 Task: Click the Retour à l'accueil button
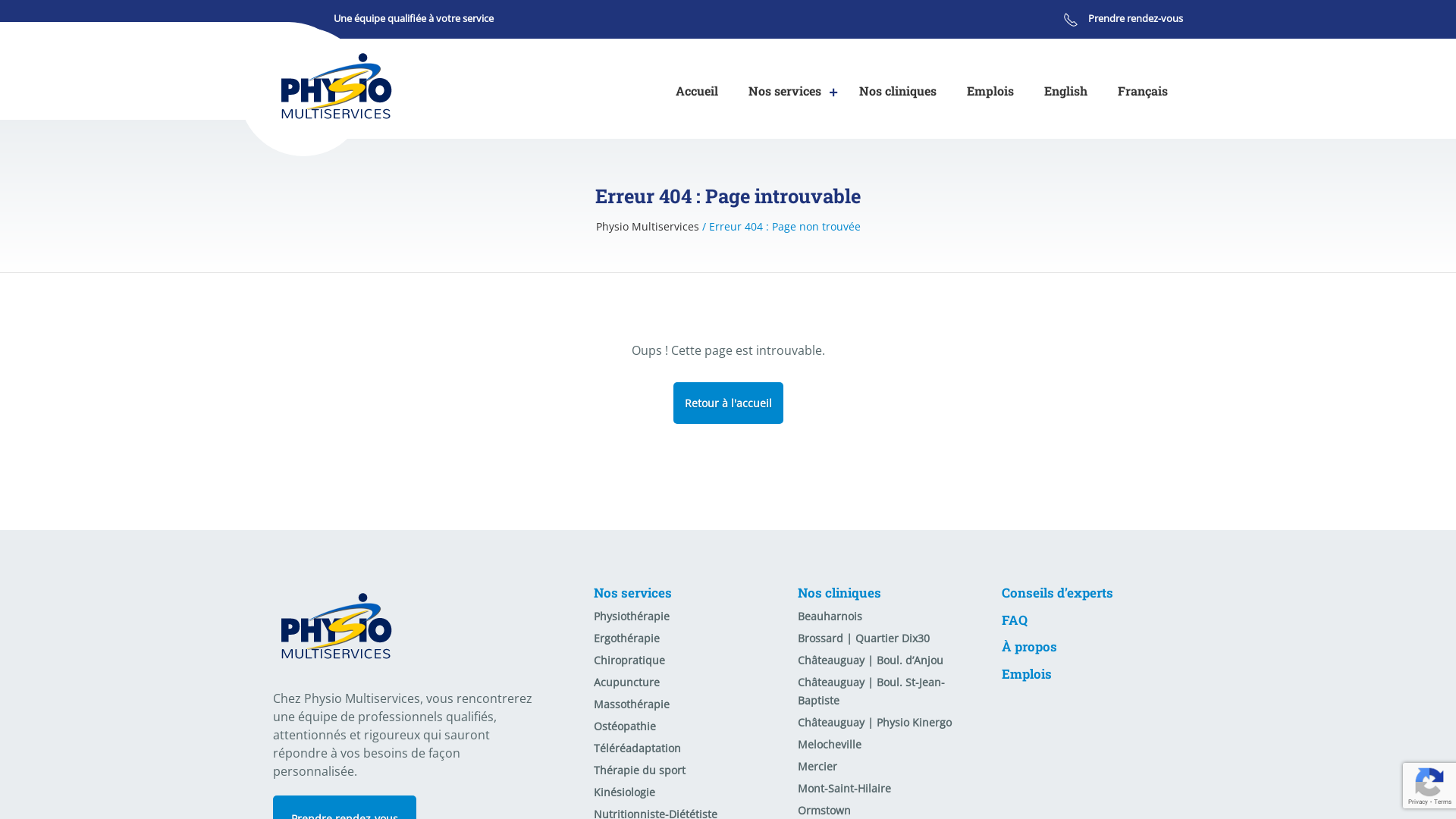pyautogui.click(x=728, y=403)
